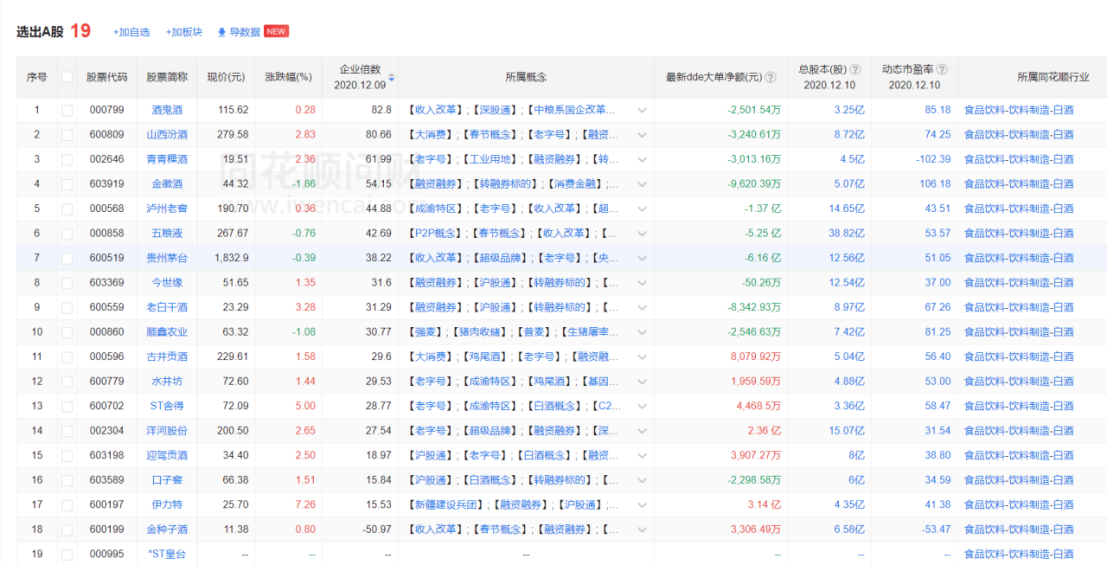
Task: Click the 【新疆建设兵团】 concept tag
Action: click(444, 505)
